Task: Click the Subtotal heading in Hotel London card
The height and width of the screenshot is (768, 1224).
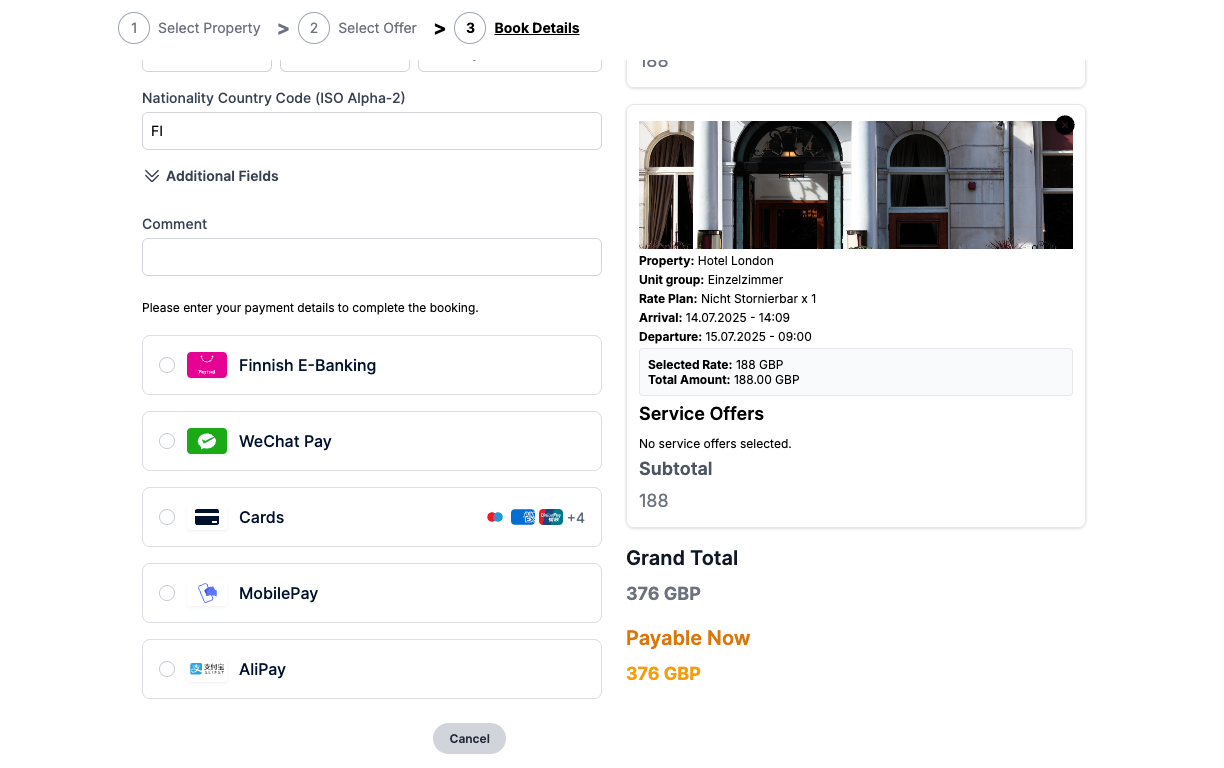Action: pyautogui.click(x=676, y=469)
